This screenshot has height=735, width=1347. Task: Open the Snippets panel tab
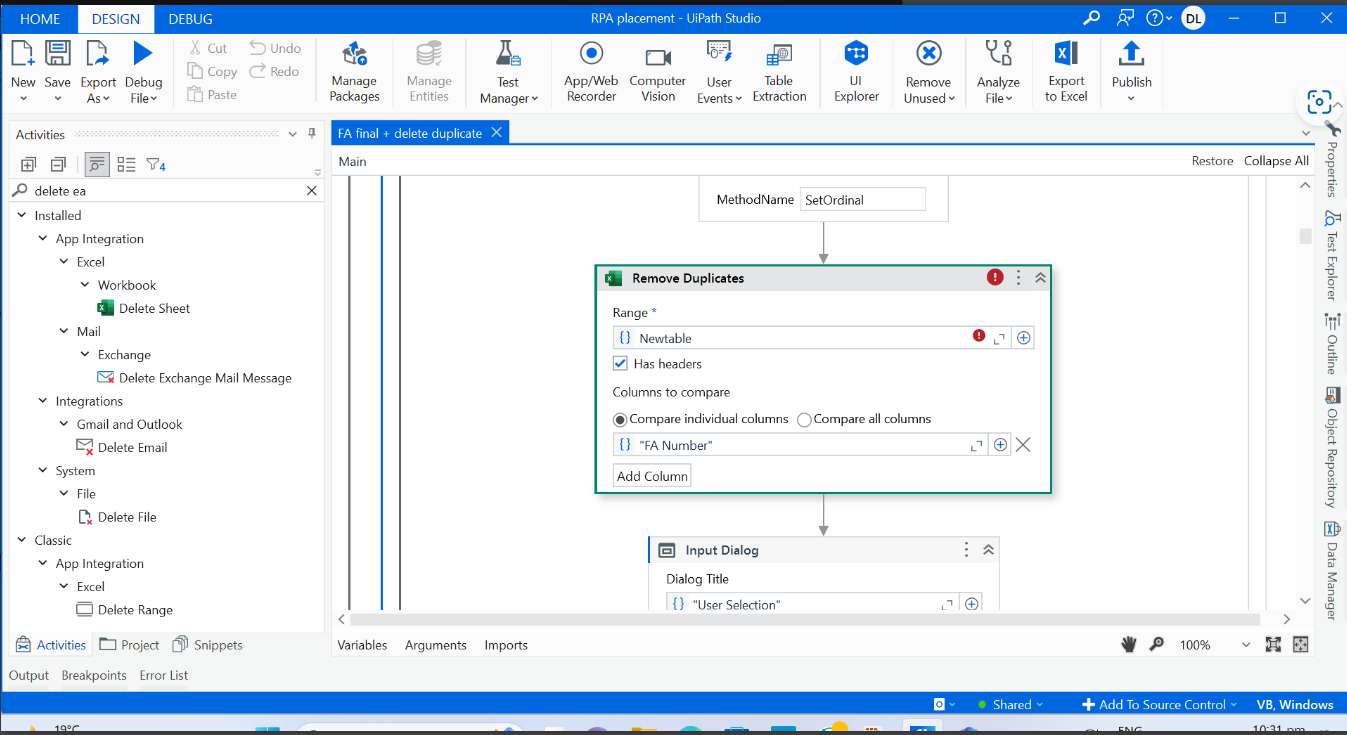tap(208, 645)
